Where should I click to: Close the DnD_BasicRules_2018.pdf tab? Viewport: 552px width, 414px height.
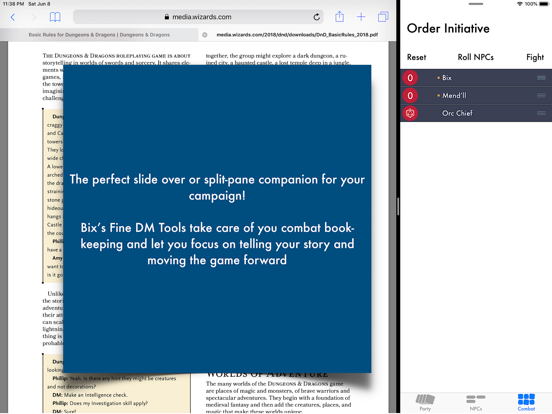point(205,35)
